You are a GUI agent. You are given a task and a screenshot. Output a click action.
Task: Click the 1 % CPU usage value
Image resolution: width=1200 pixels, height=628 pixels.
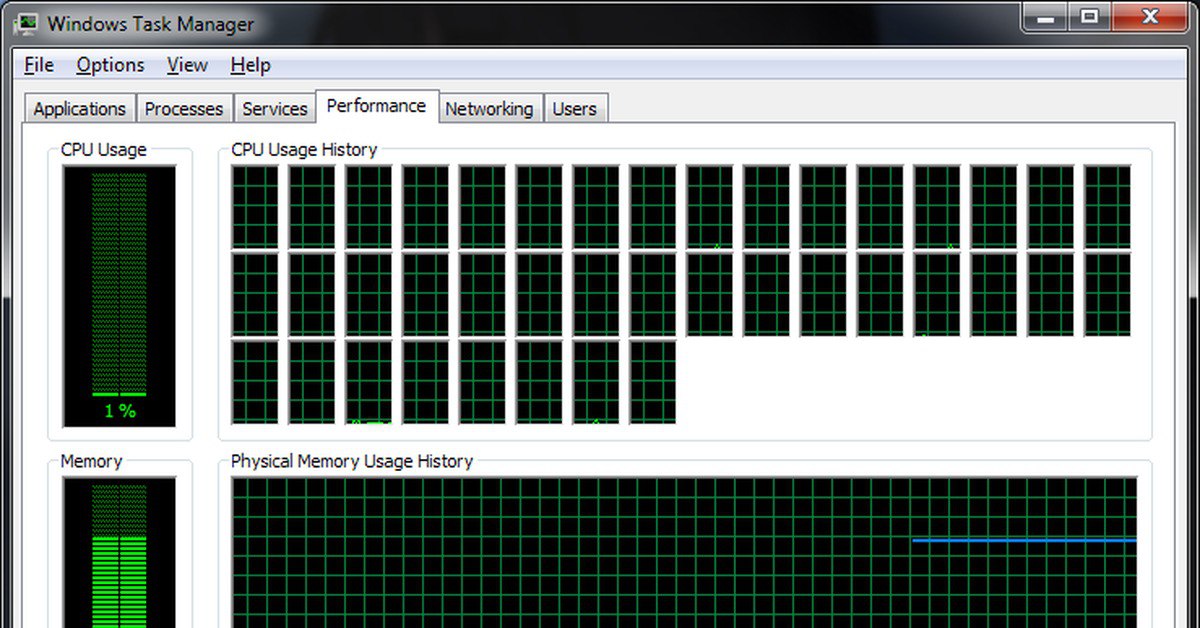click(x=119, y=411)
